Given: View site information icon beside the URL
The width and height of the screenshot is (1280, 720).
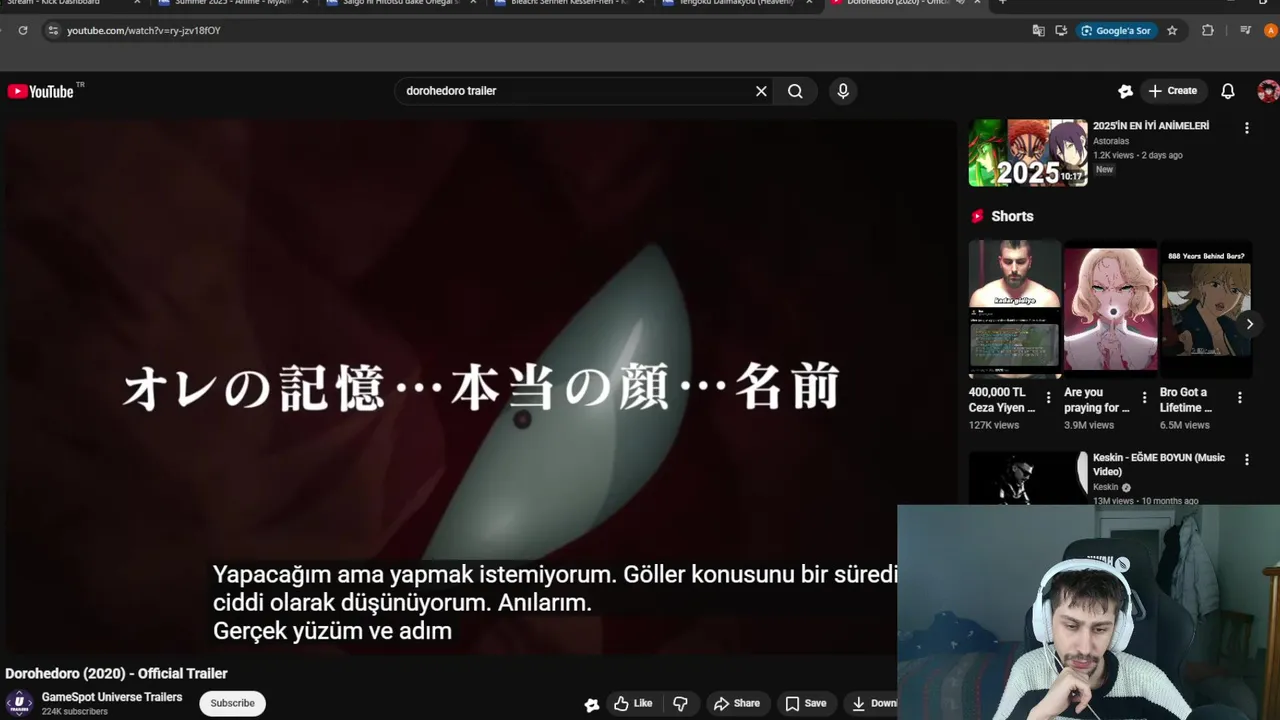Looking at the screenshot, I should click(53, 31).
